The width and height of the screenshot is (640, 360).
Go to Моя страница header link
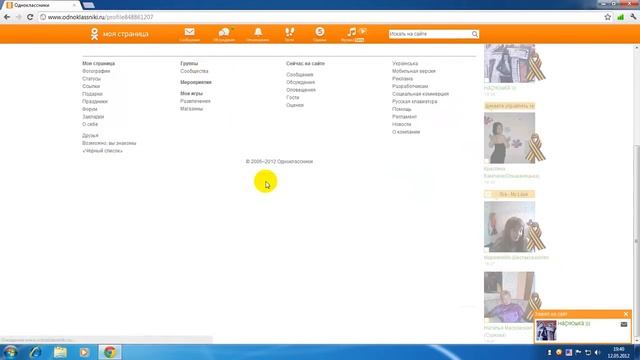[126, 34]
